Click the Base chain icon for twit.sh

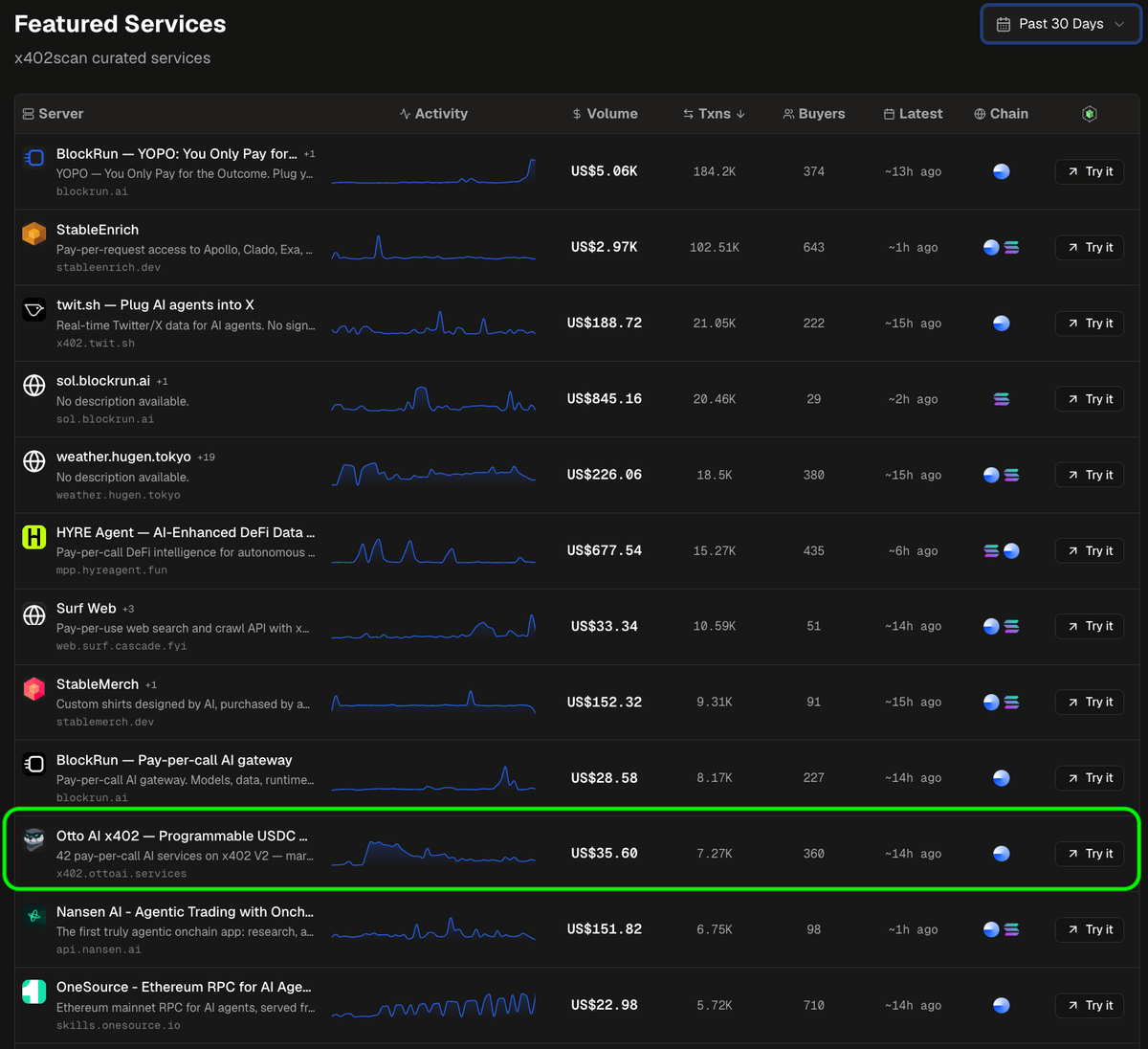[1002, 324]
